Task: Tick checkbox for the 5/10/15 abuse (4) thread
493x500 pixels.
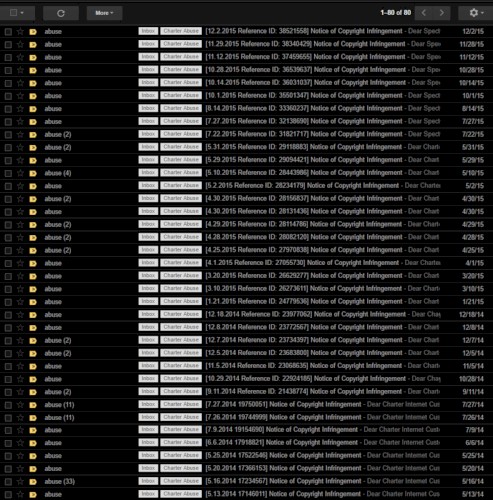Action: 8,173
